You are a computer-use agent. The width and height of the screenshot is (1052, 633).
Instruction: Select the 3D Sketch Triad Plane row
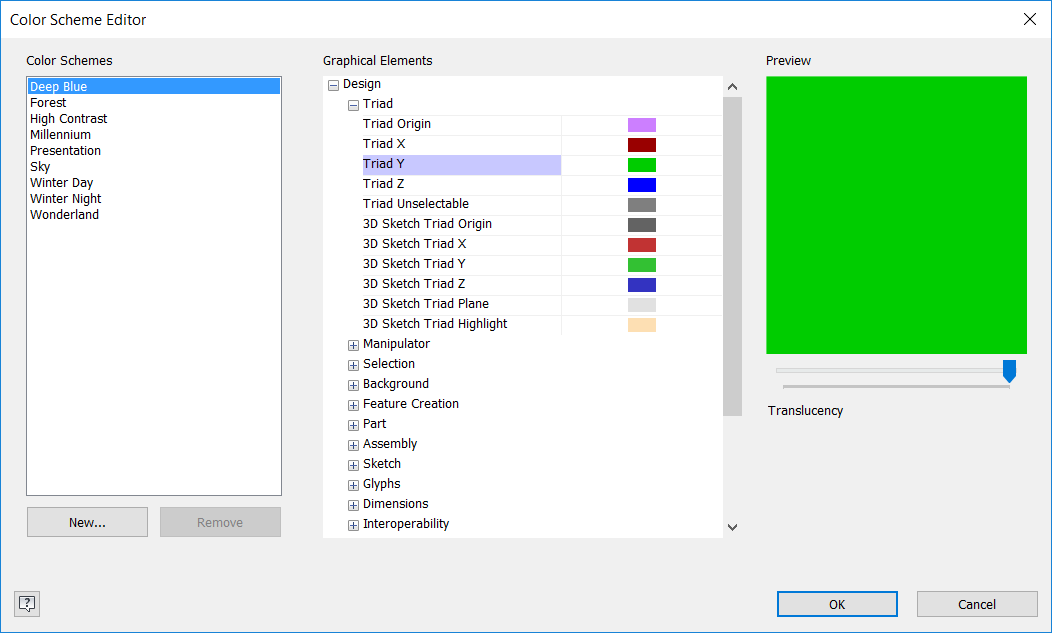point(462,304)
